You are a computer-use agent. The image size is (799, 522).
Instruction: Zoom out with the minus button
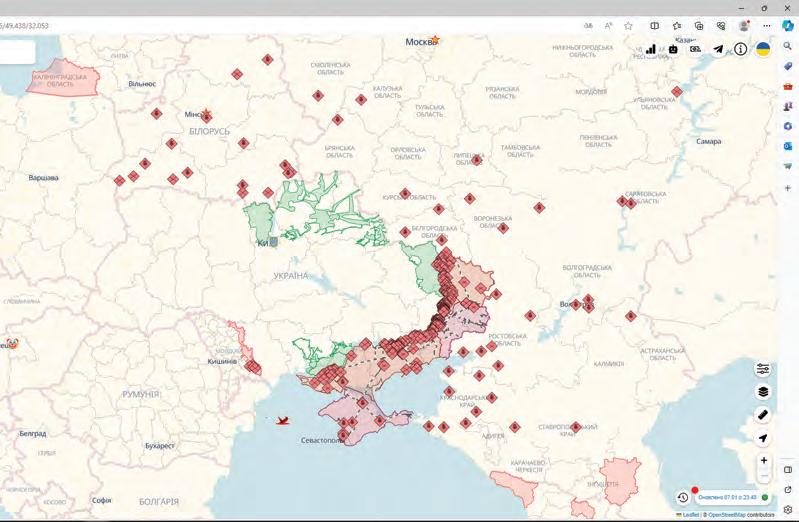[x=764, y=476]
